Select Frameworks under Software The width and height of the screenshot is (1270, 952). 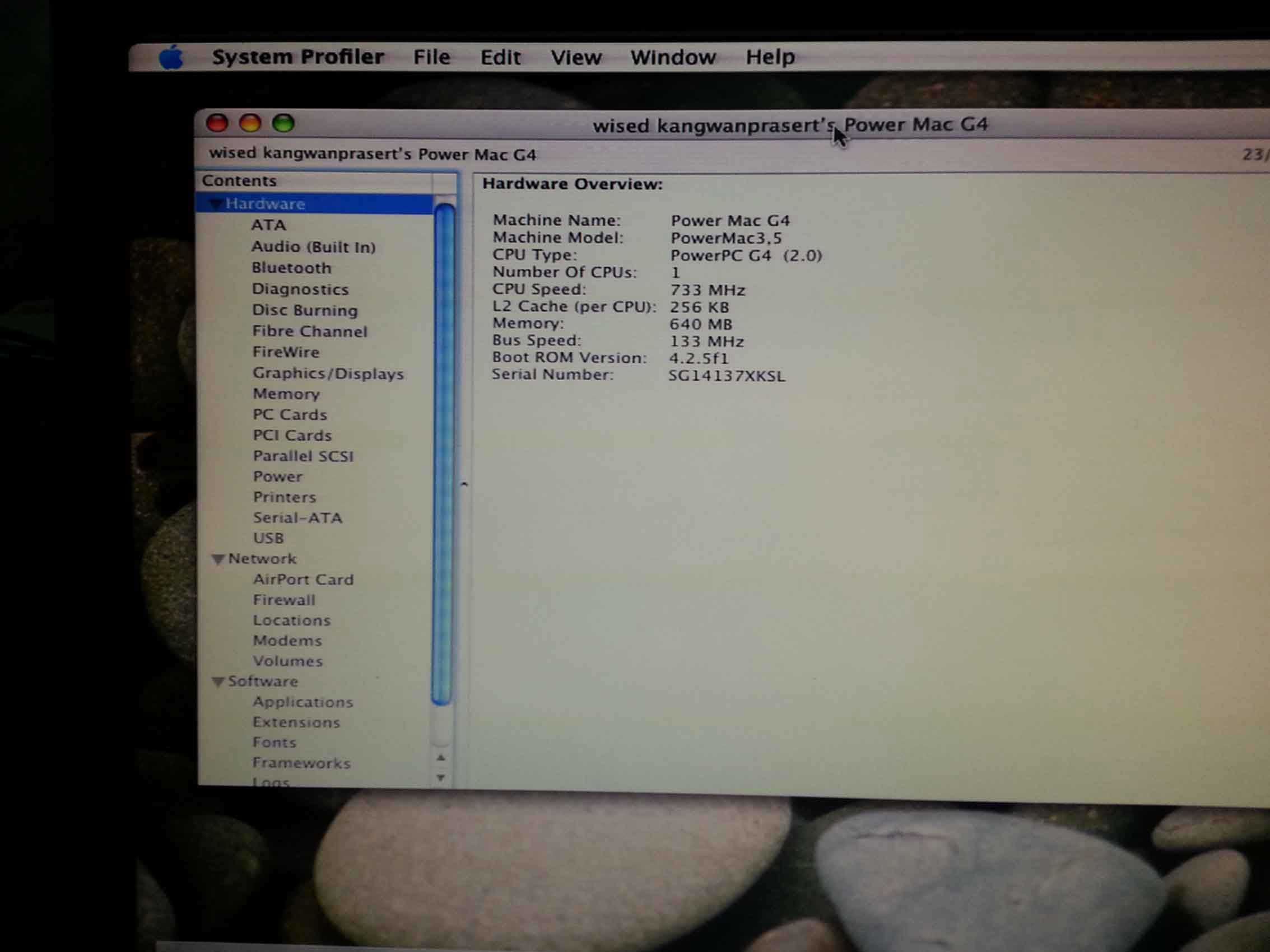click(301, 763)
